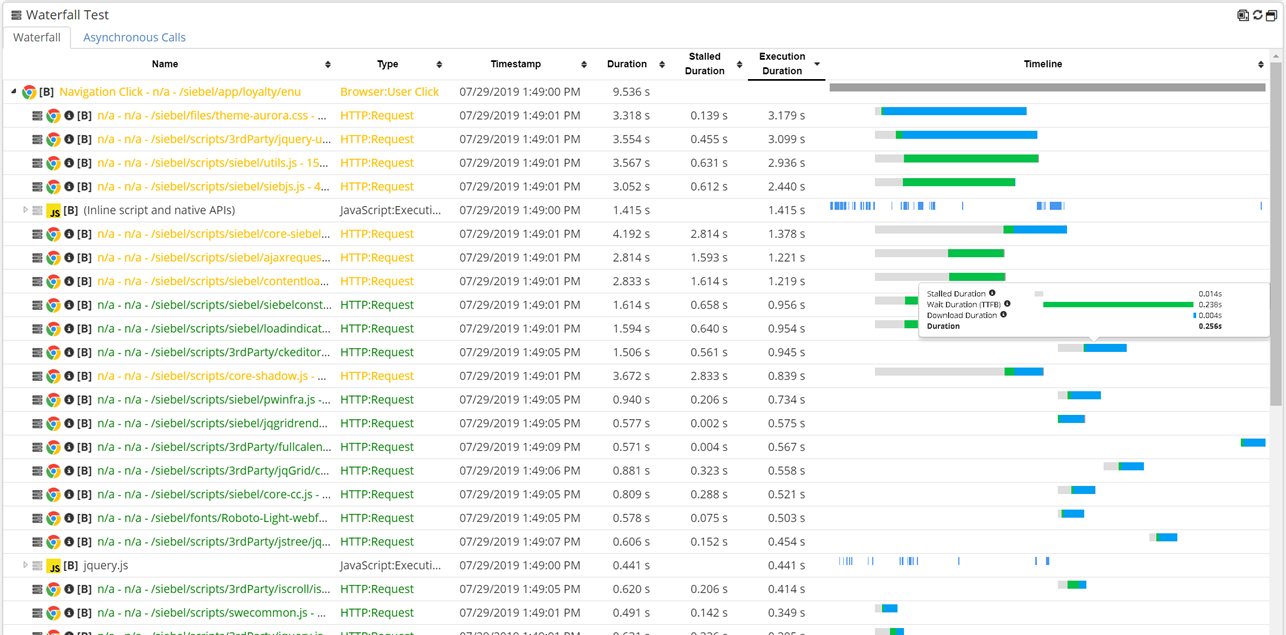1286x635 pixels.
Task: Expand the jquery.js execution row
Action: click(26, 565)
